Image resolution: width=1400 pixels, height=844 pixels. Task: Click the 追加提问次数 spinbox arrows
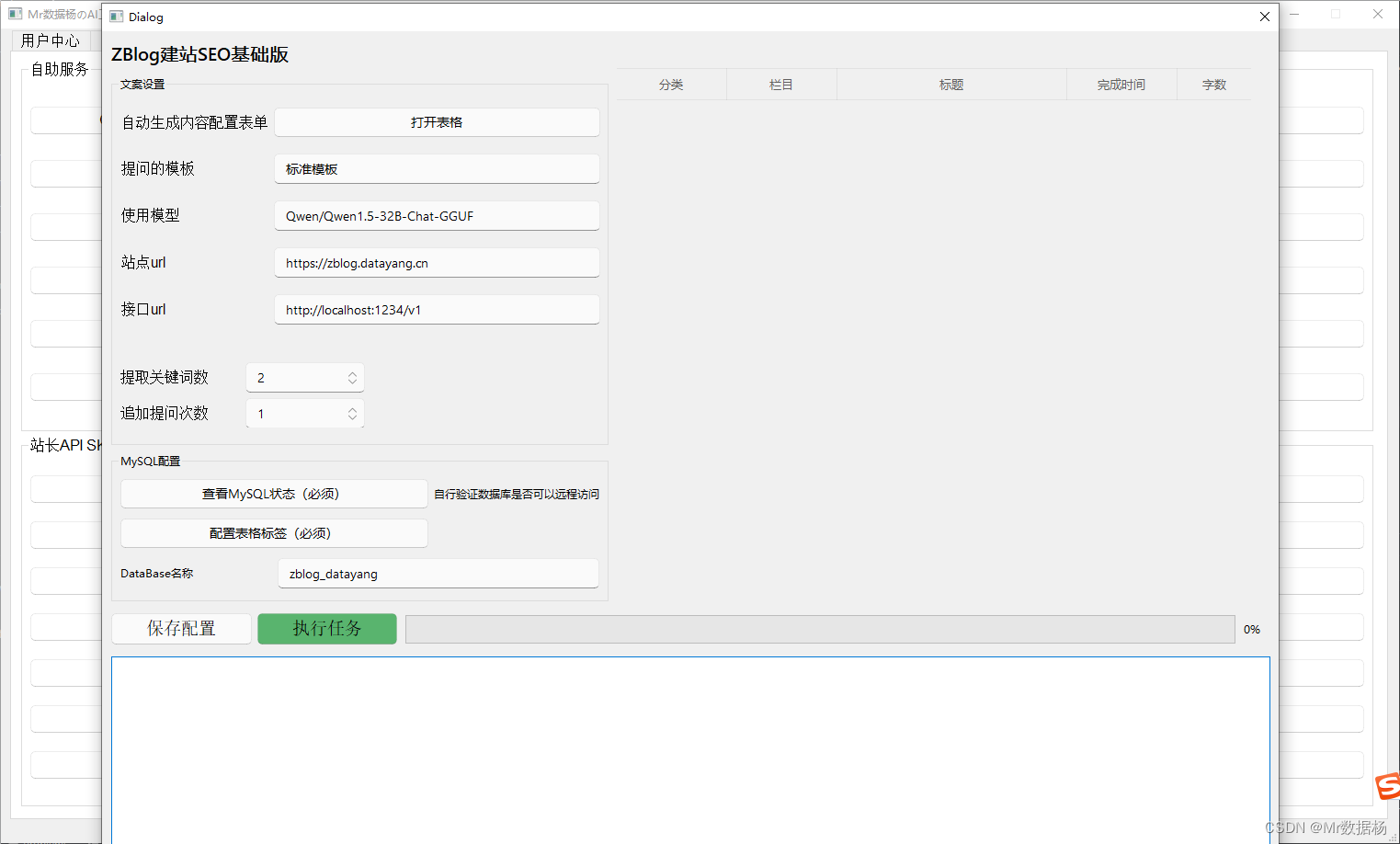[352, 414]
